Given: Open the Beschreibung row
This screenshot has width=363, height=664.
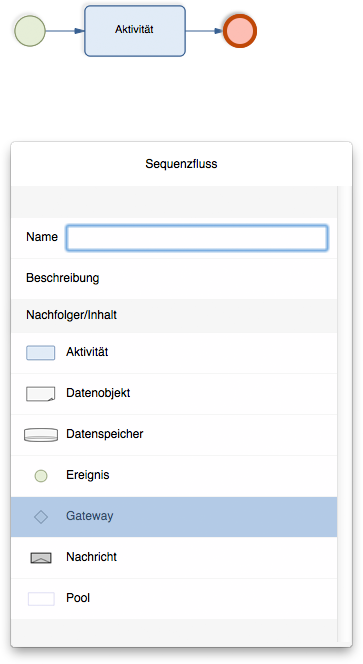Looking at the screenshot, I should [x=174, y=278].
